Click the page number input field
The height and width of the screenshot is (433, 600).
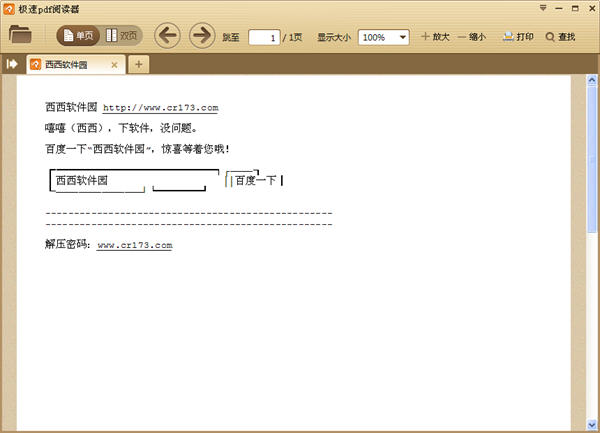(x=264, y=37)
